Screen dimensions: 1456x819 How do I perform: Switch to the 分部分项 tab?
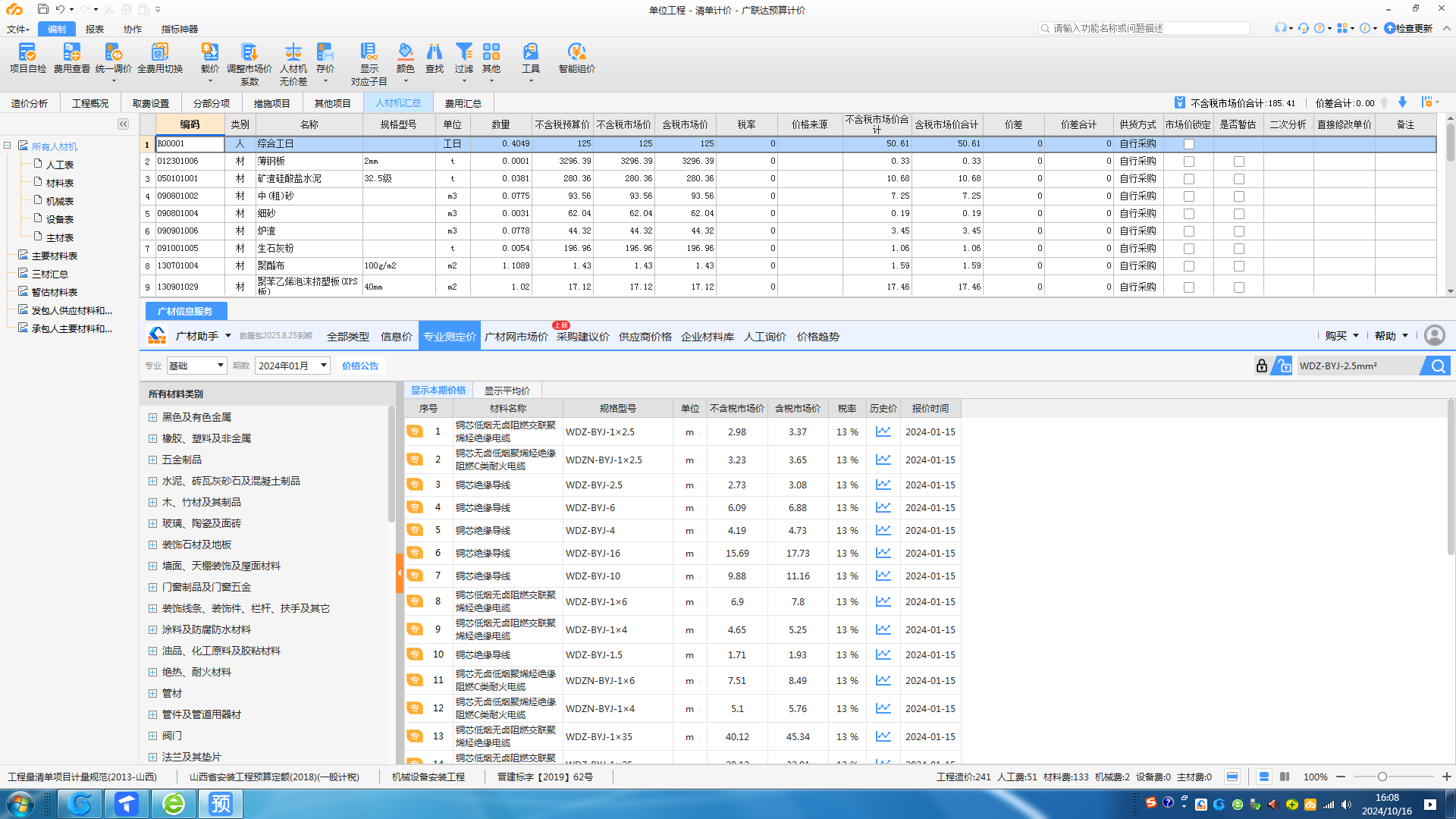(x=211, y=103)
